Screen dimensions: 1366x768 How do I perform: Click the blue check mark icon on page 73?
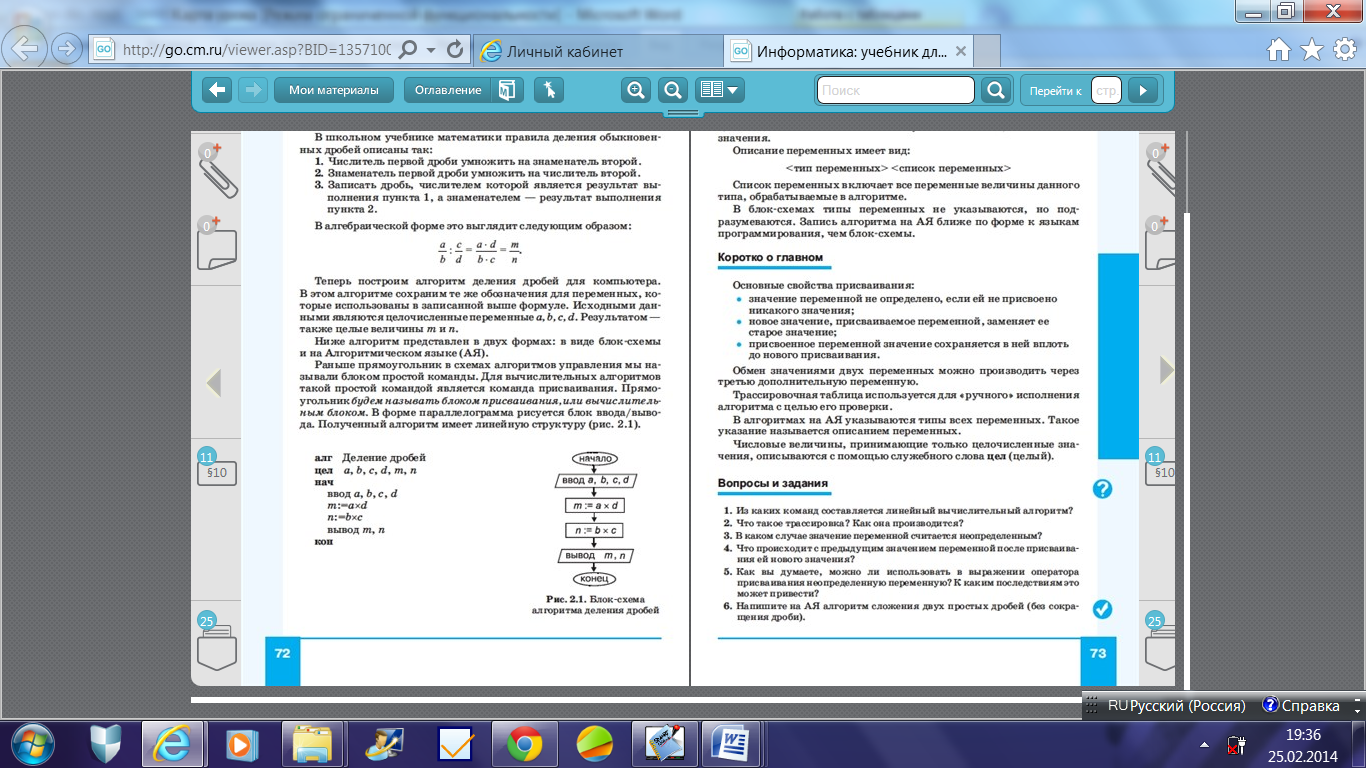click(x=1102, y=609)
